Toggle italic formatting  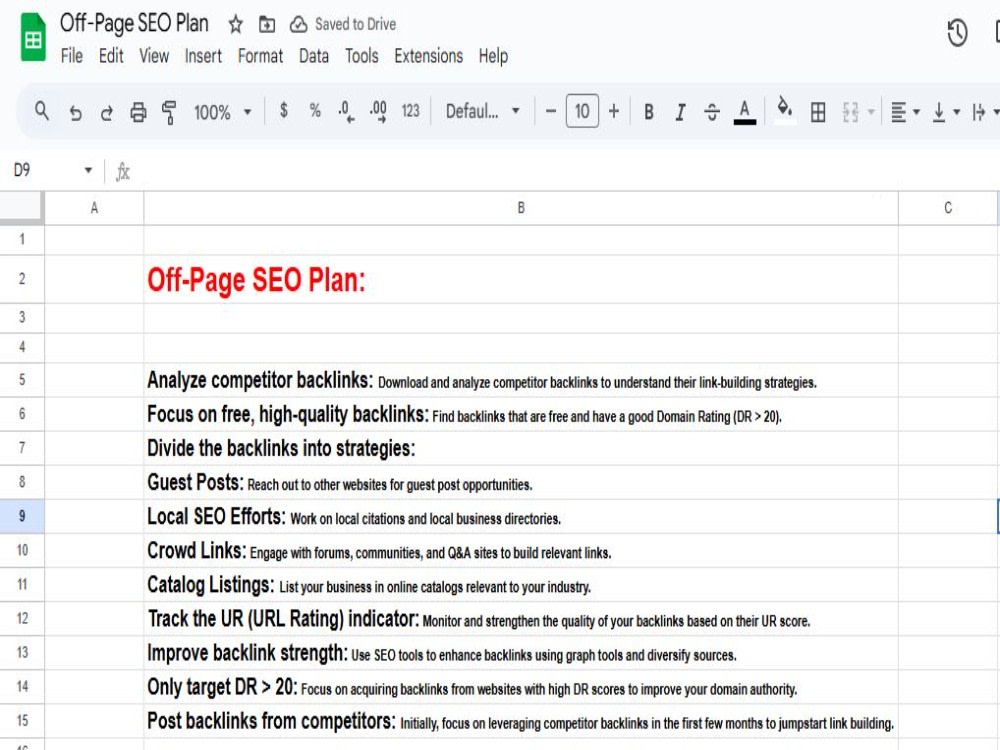(680, 112)
